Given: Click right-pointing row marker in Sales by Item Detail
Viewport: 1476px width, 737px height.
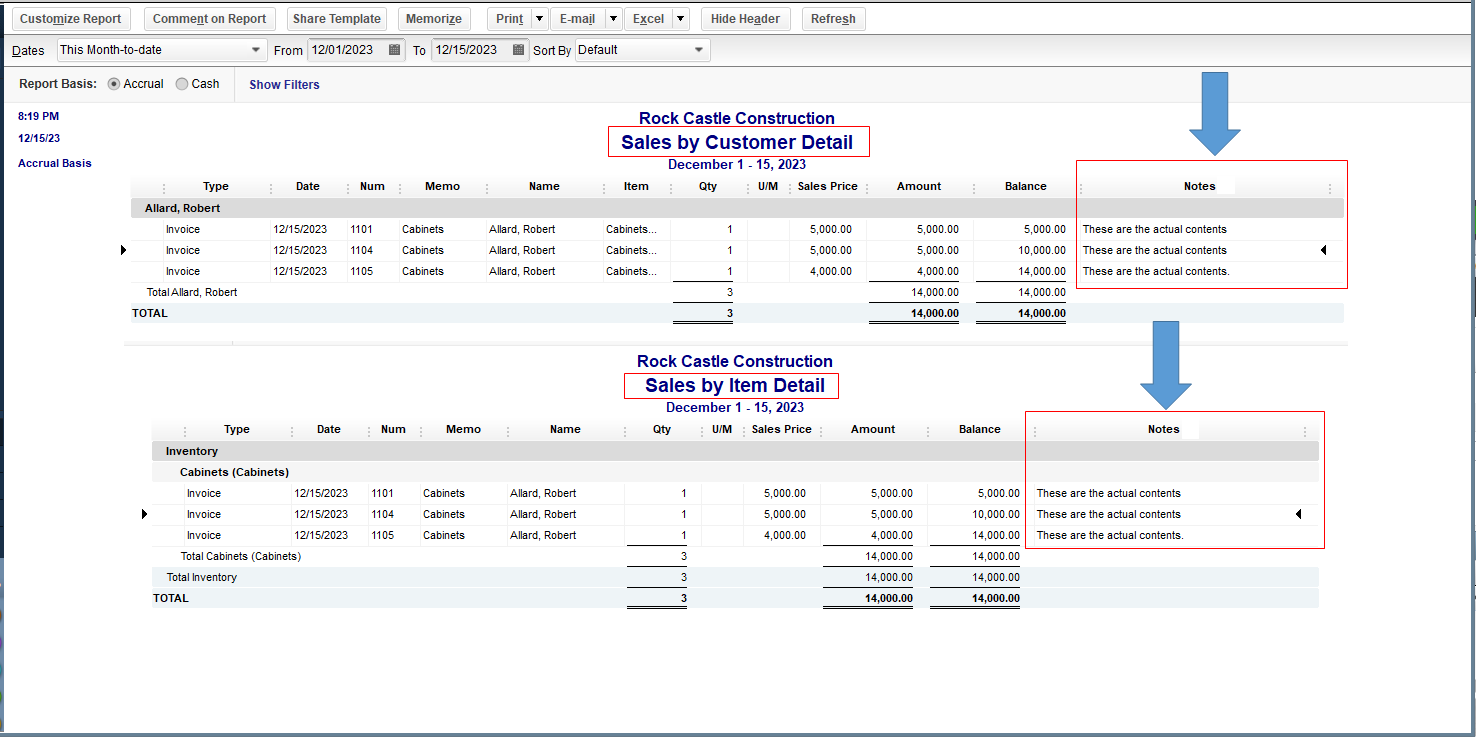Looking at the screenshot, I should click(x=144, y=514).
